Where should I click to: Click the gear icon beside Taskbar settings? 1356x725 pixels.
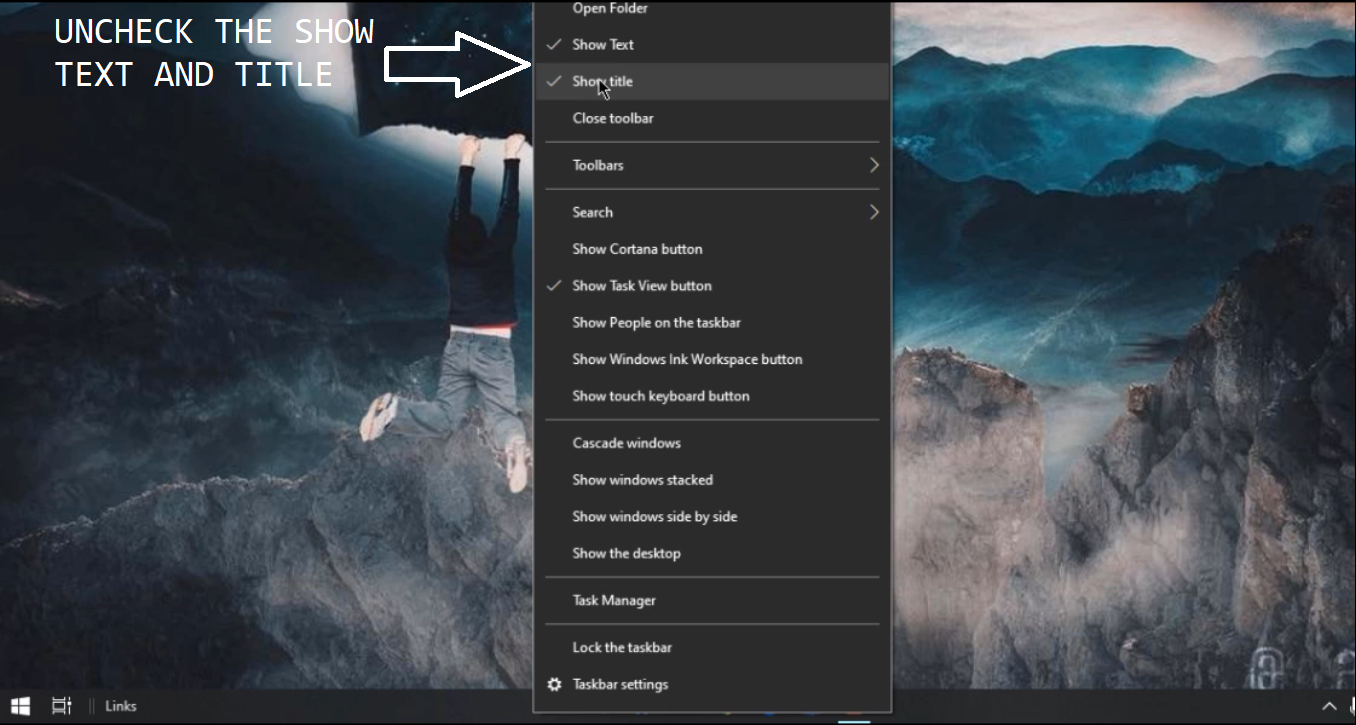point(554,684)
